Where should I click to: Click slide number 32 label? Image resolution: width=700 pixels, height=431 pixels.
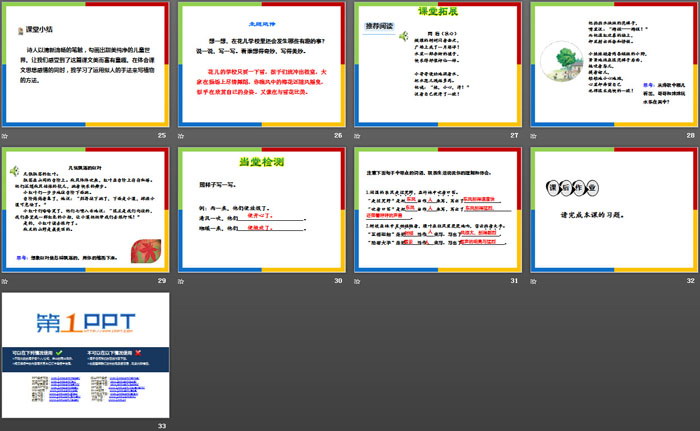691,281
